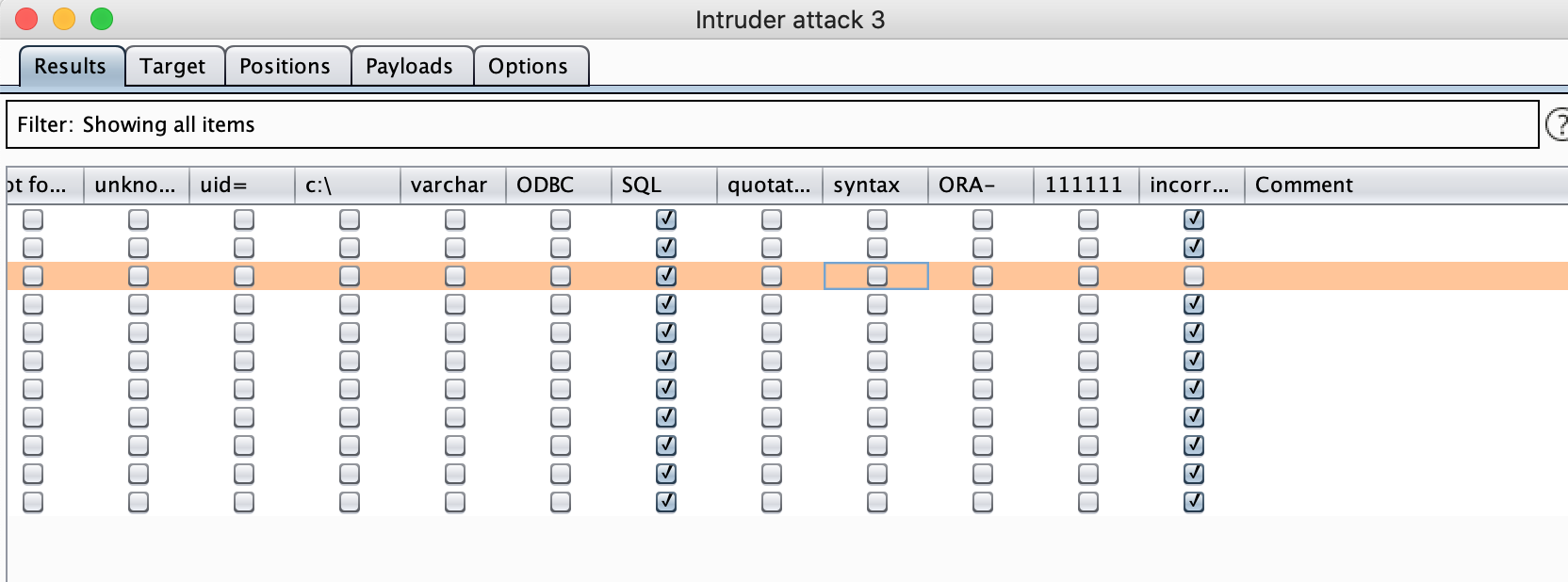Screen dimensions: 1568x582
Task: Sort results by SQL column header
Action: click(664, 186)
